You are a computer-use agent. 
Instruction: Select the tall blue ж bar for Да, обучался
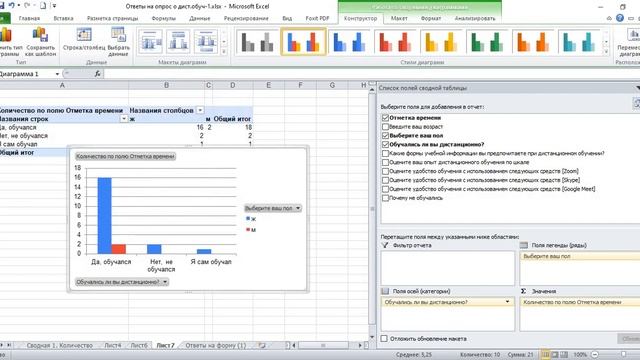[104, 216]
